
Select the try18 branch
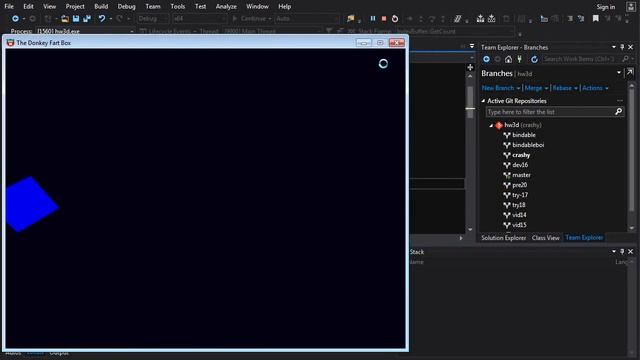point(519,205)
